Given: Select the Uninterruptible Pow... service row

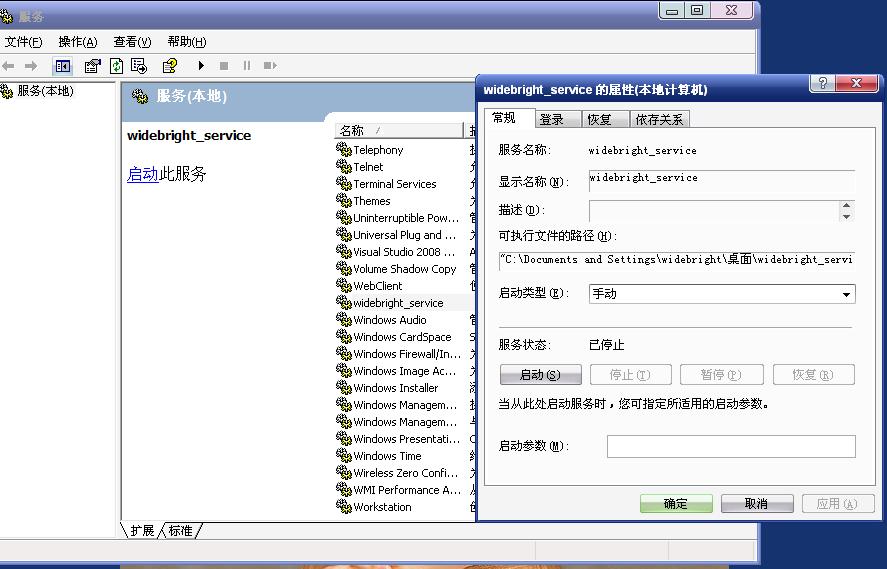Looking at the screenshot, I should click(x=404, y=218).
